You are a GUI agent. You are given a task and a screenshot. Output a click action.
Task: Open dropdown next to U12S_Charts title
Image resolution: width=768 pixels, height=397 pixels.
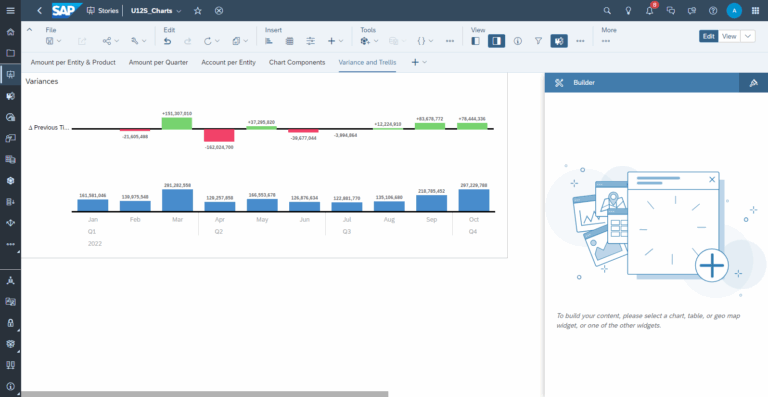coord(178,11)
